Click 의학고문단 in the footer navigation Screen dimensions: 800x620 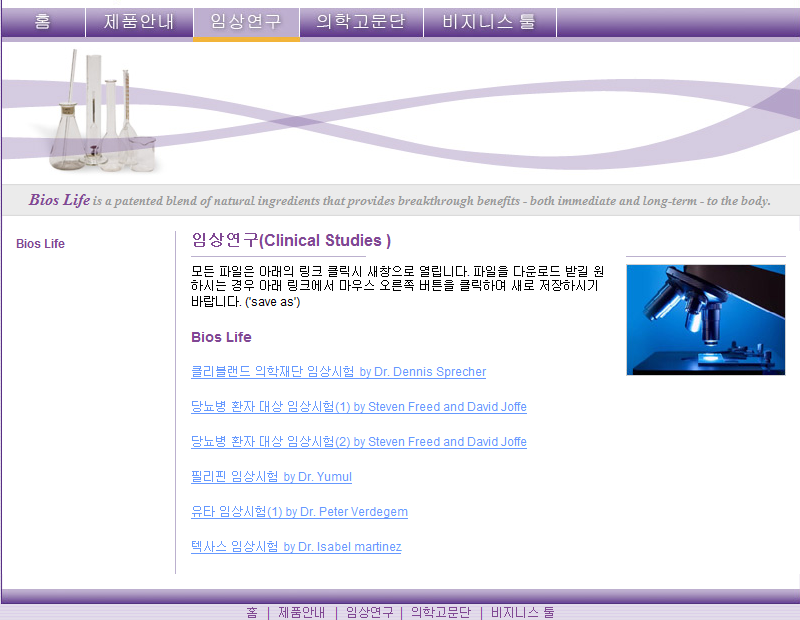coord(441,612)
